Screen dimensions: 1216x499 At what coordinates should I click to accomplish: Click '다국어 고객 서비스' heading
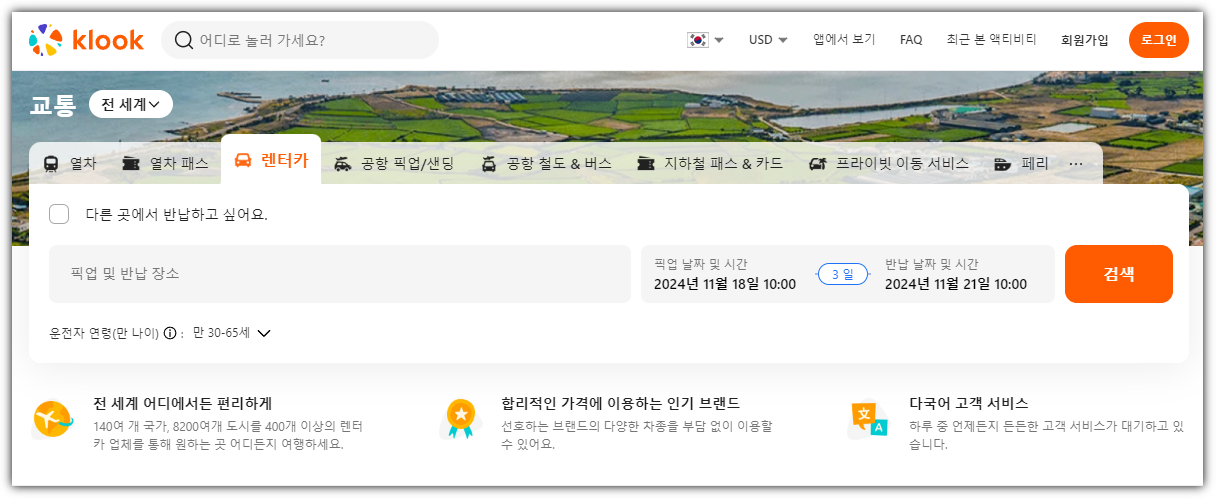pyautogui.click(x=969, y=403)
